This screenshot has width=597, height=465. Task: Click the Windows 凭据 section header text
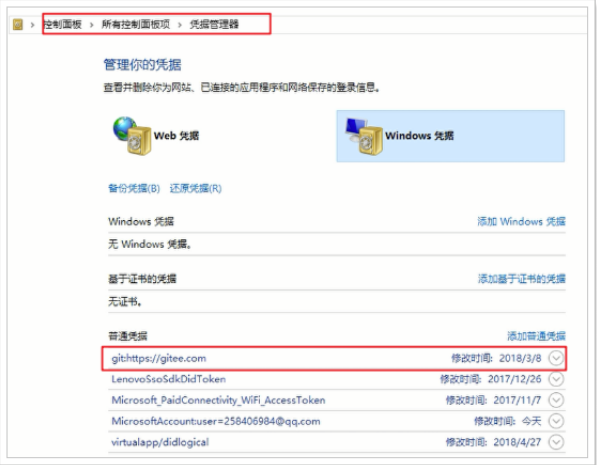point(141,221)
